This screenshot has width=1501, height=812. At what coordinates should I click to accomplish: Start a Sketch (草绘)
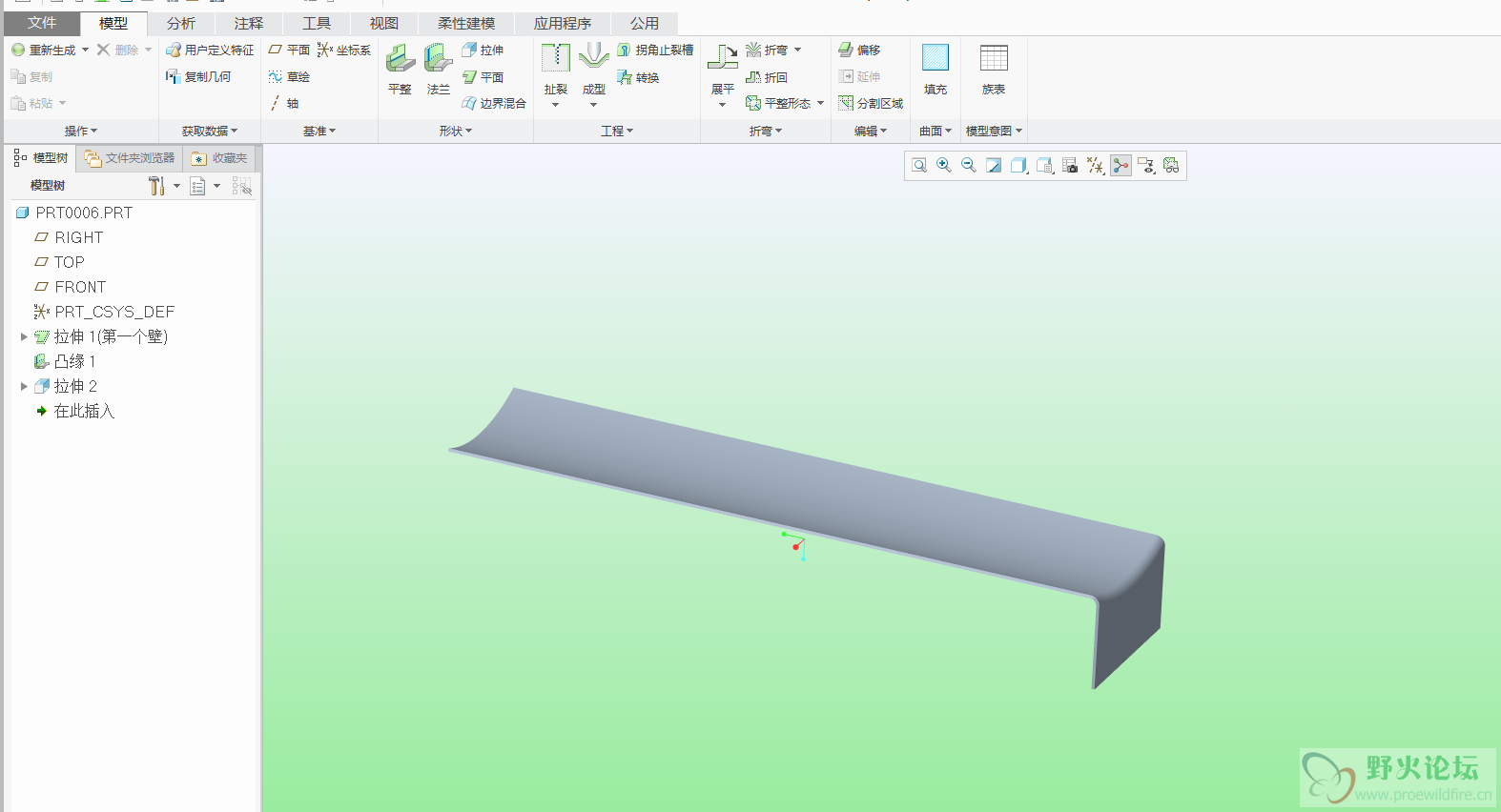click(289, 76)
